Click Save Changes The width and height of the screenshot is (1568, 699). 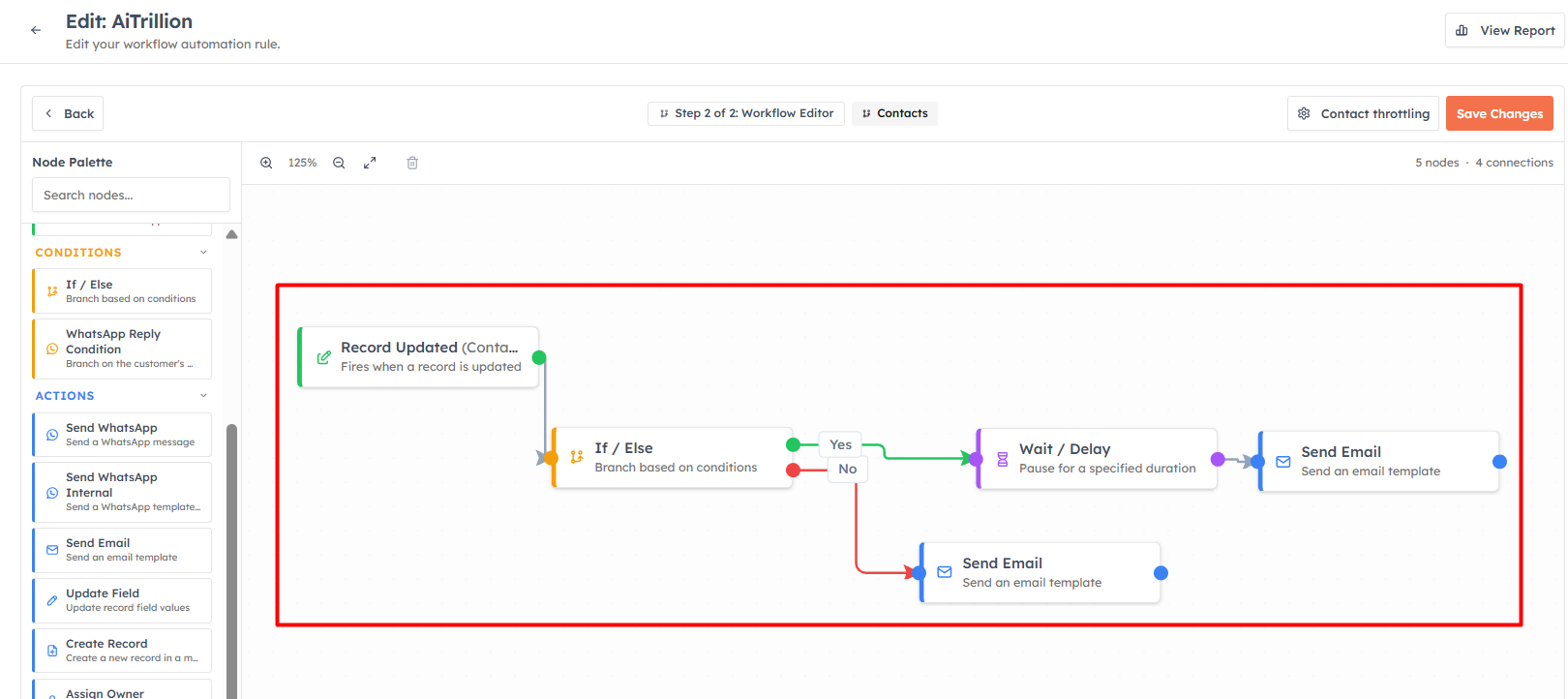(x=1499, y=113)
